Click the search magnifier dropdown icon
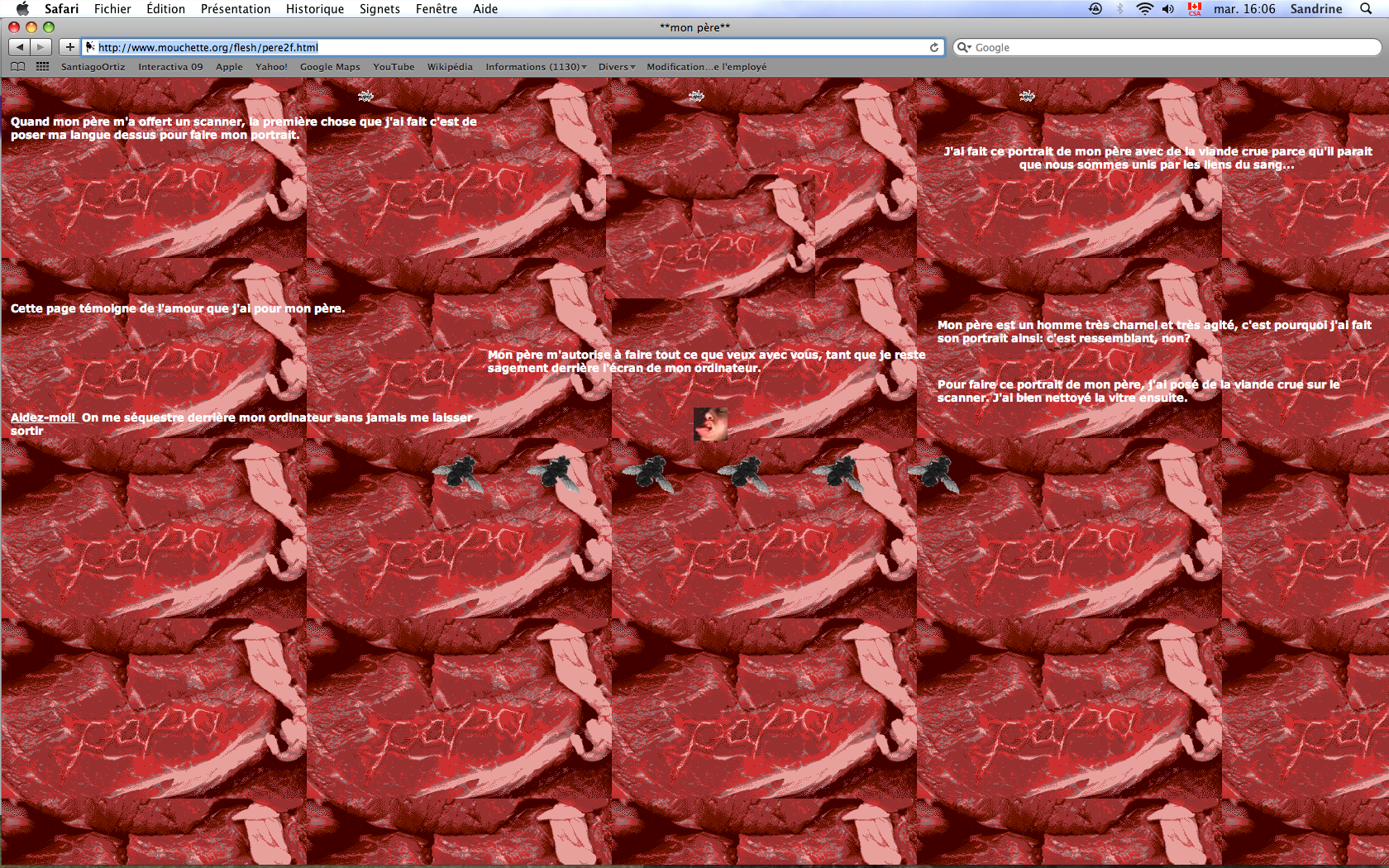 [x=964, y=47]
